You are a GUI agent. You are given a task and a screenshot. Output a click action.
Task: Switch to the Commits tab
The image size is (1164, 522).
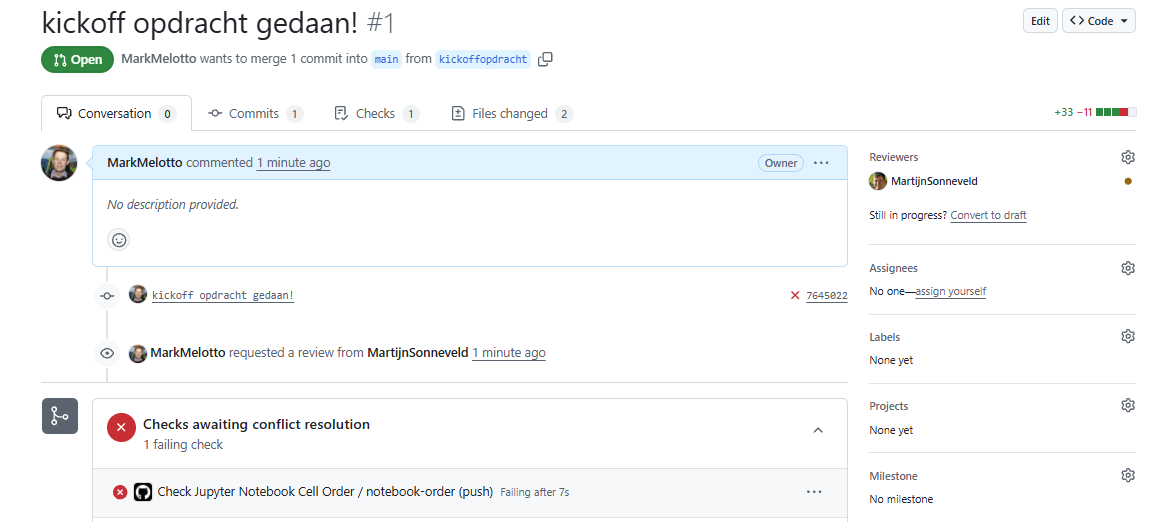pyautogui.click(x=255, y=114)
